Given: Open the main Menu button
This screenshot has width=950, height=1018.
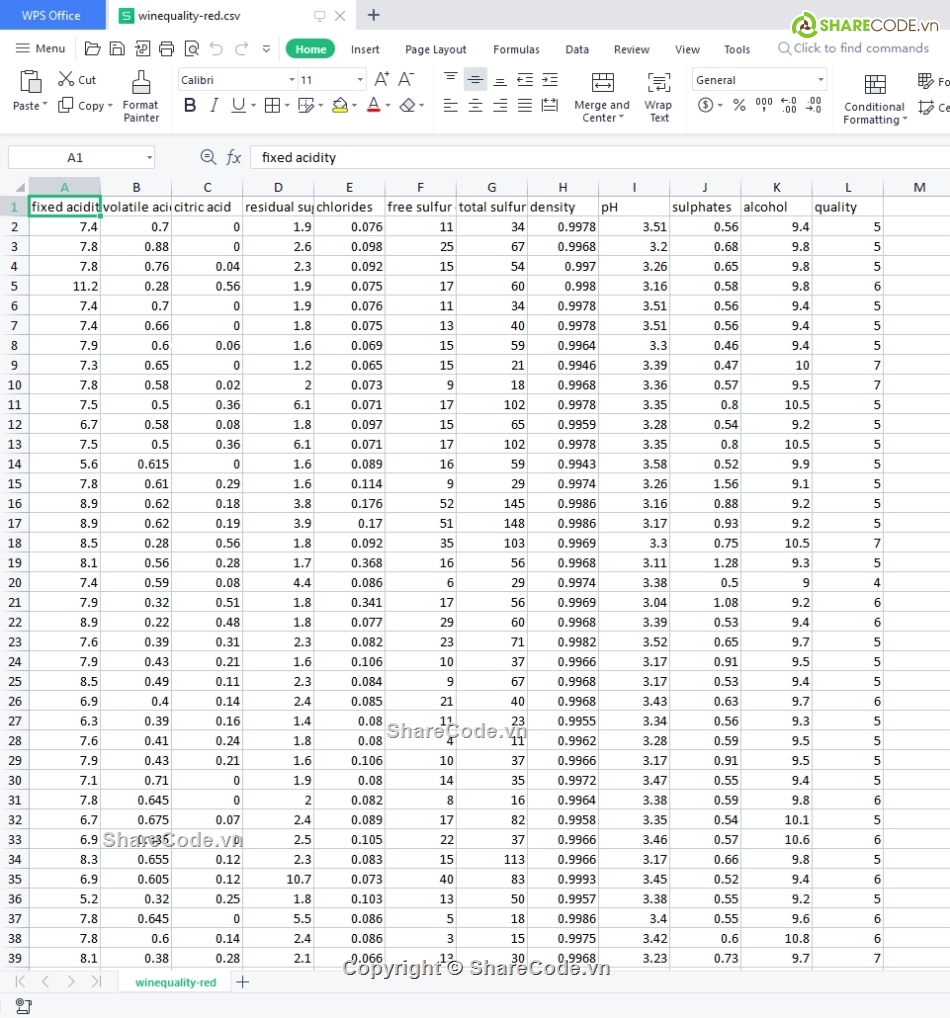Looking at the screenshot, I should pos(41,48).
